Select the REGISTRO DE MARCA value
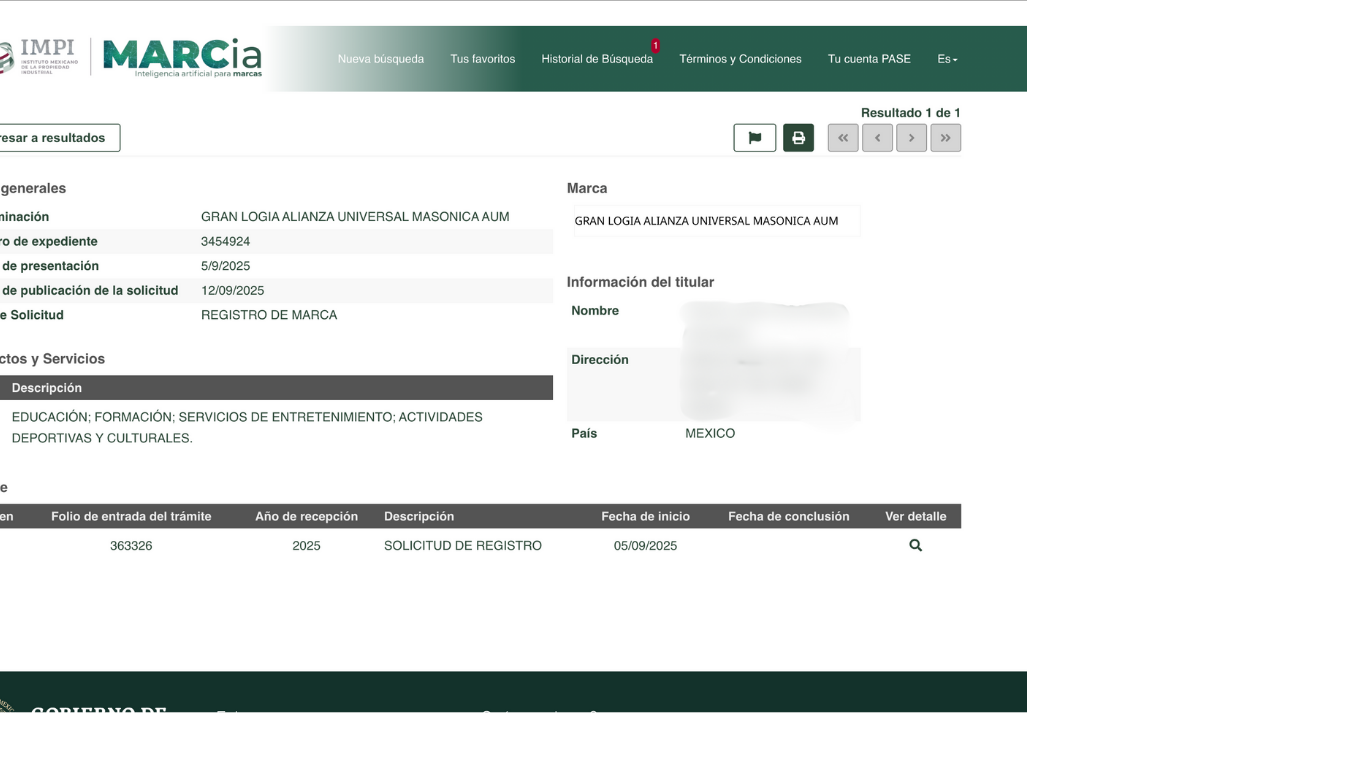 pos(269,315)
